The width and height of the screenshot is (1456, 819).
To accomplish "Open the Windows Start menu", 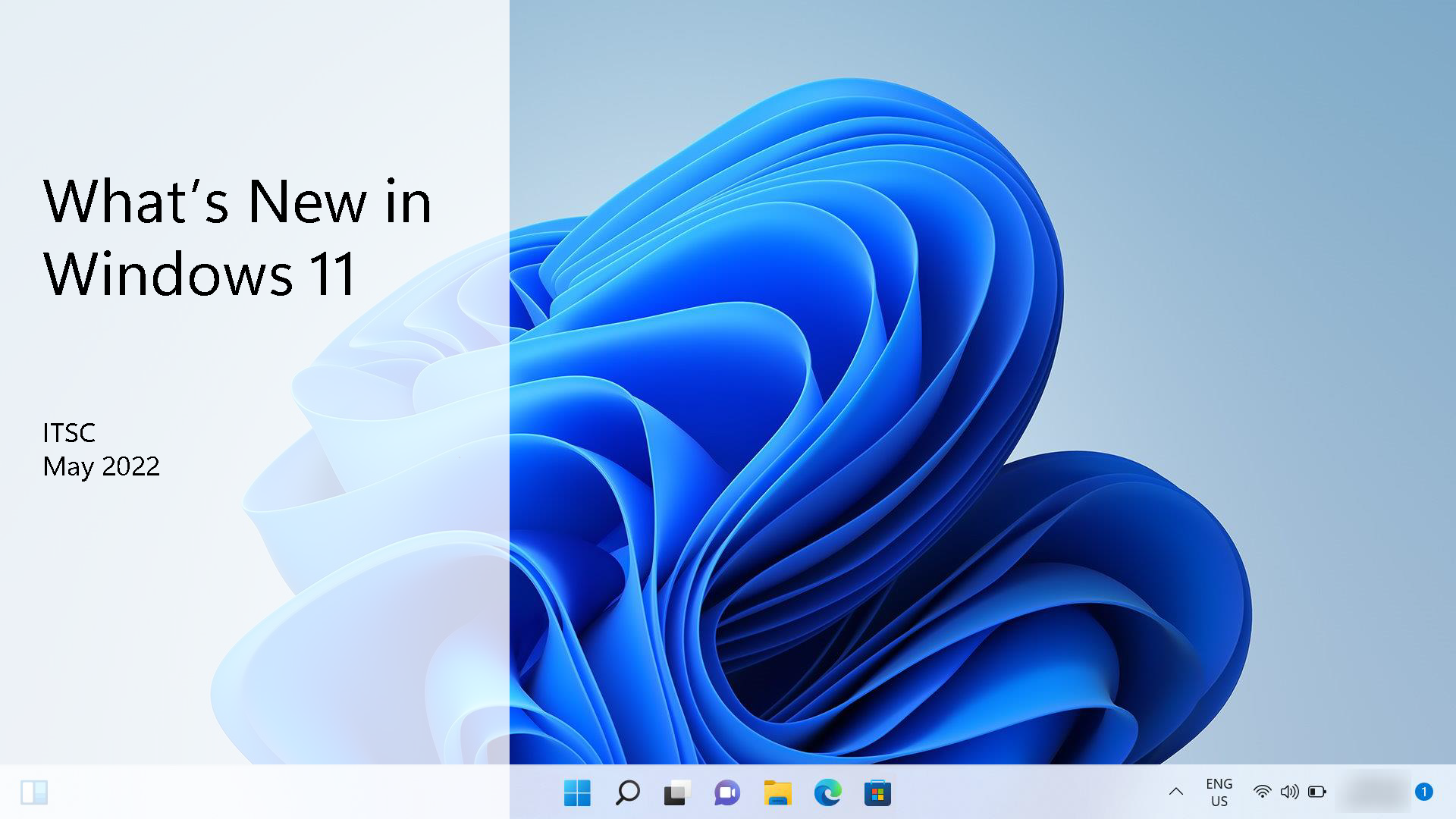I will point(577,792).
